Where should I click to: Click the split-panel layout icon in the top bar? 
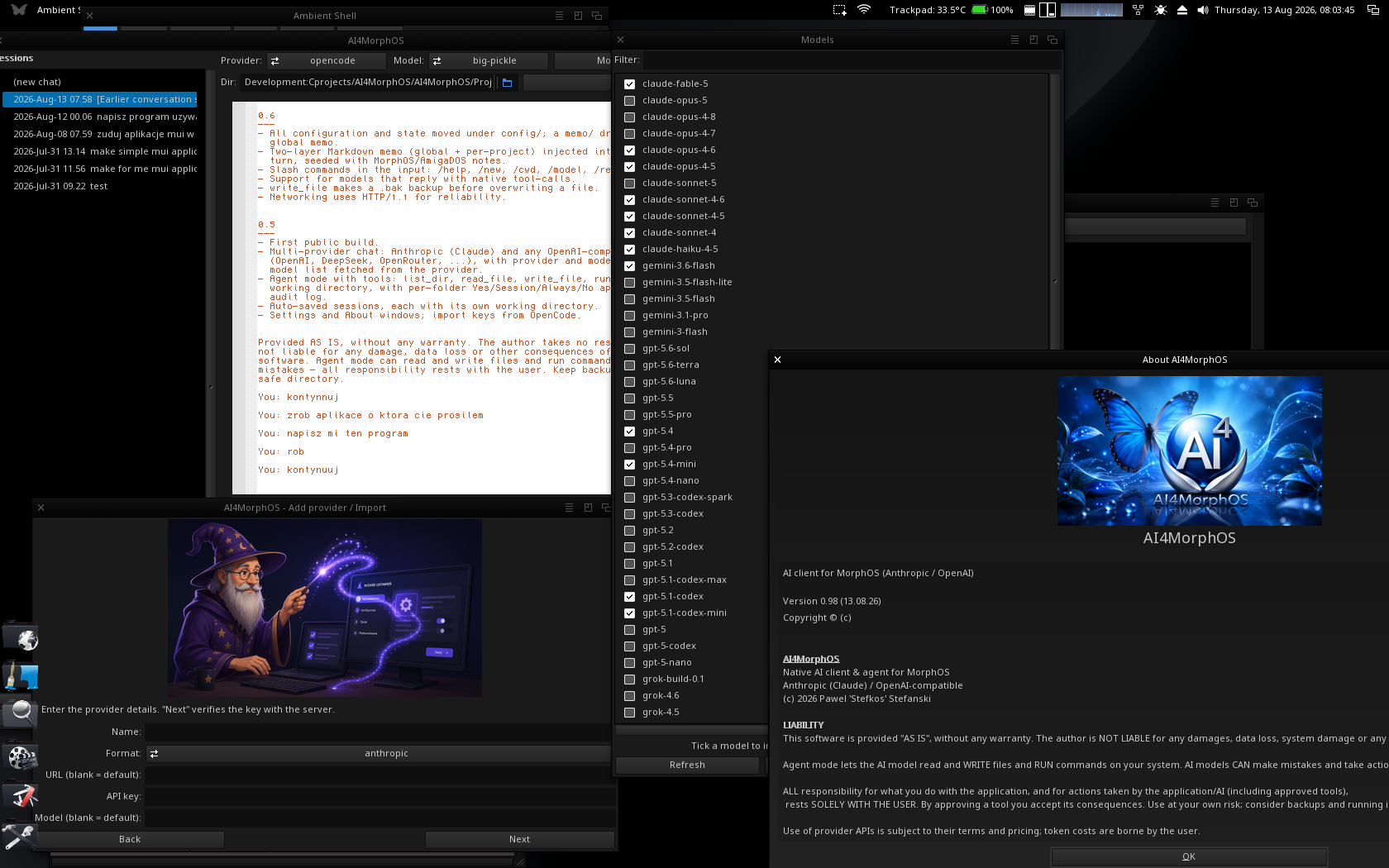tap(1048, 10)
